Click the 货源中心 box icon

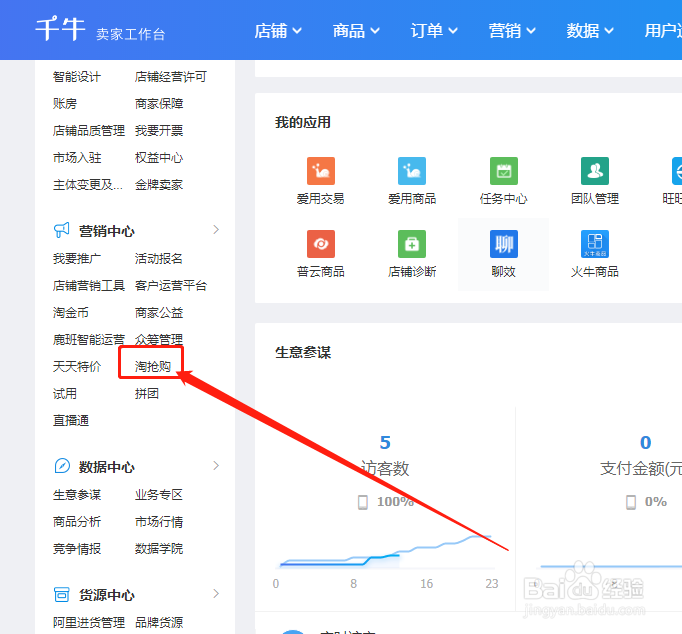[61, 594]
